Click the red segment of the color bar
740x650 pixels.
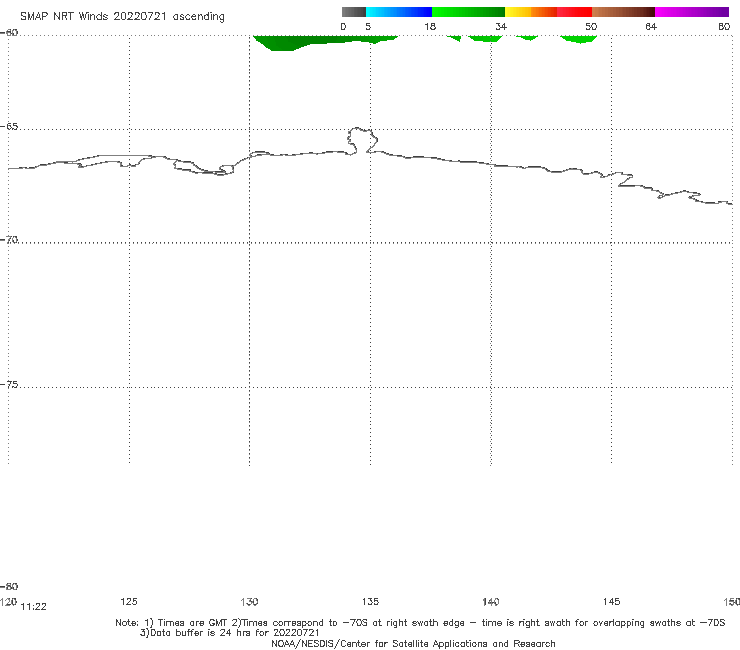click(574, 12)
